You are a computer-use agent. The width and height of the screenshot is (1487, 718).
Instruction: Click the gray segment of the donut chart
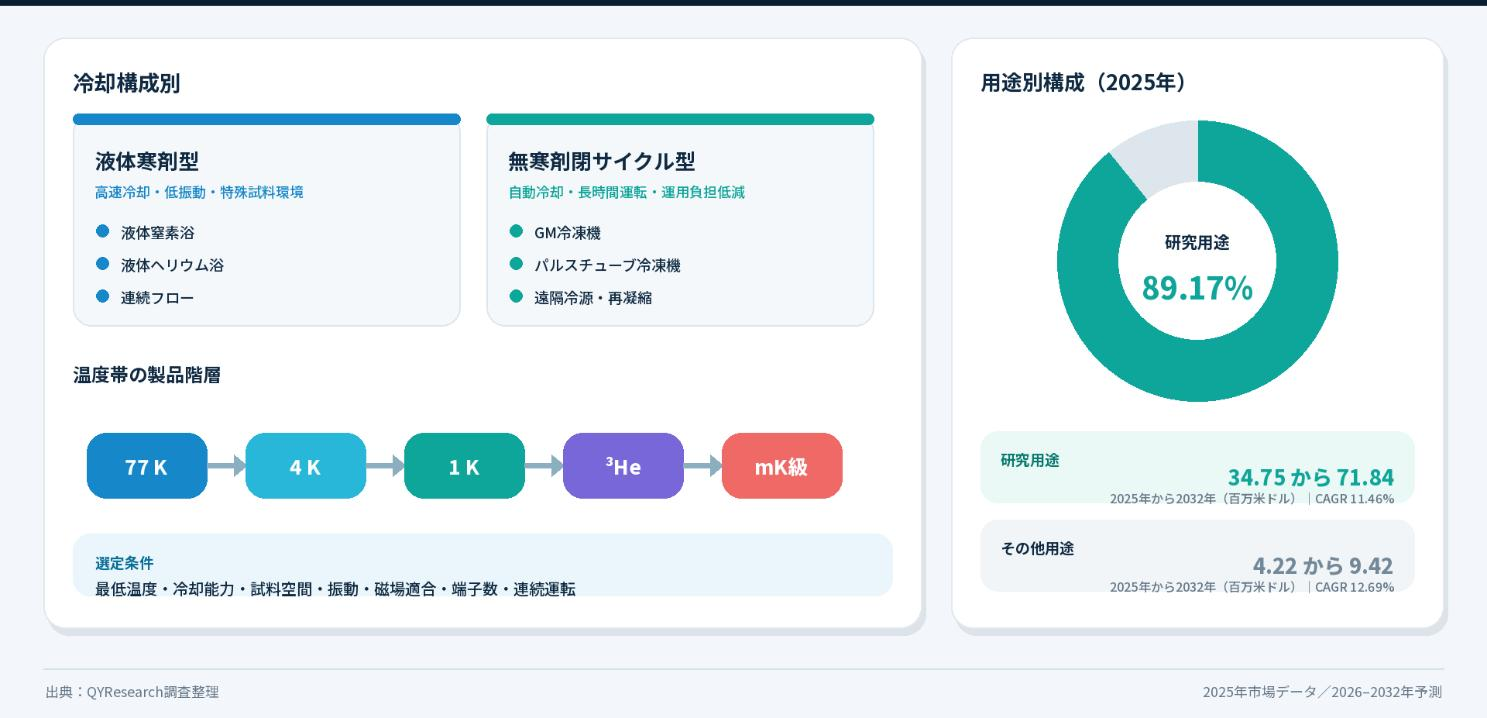pyautogui.click(x=1160, y=160)
